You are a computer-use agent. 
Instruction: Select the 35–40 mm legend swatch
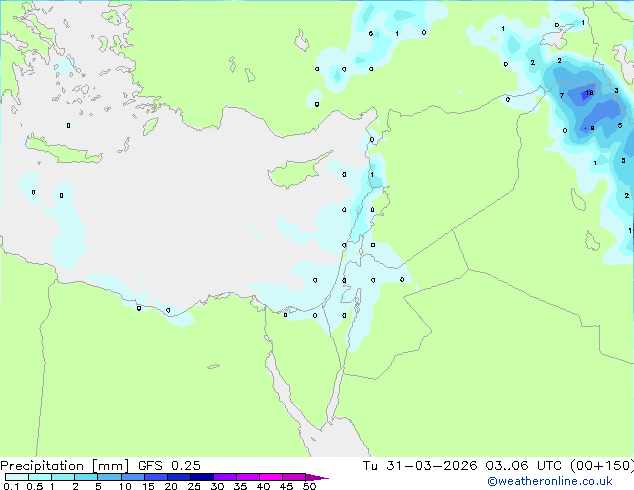(x=247, y=477)
